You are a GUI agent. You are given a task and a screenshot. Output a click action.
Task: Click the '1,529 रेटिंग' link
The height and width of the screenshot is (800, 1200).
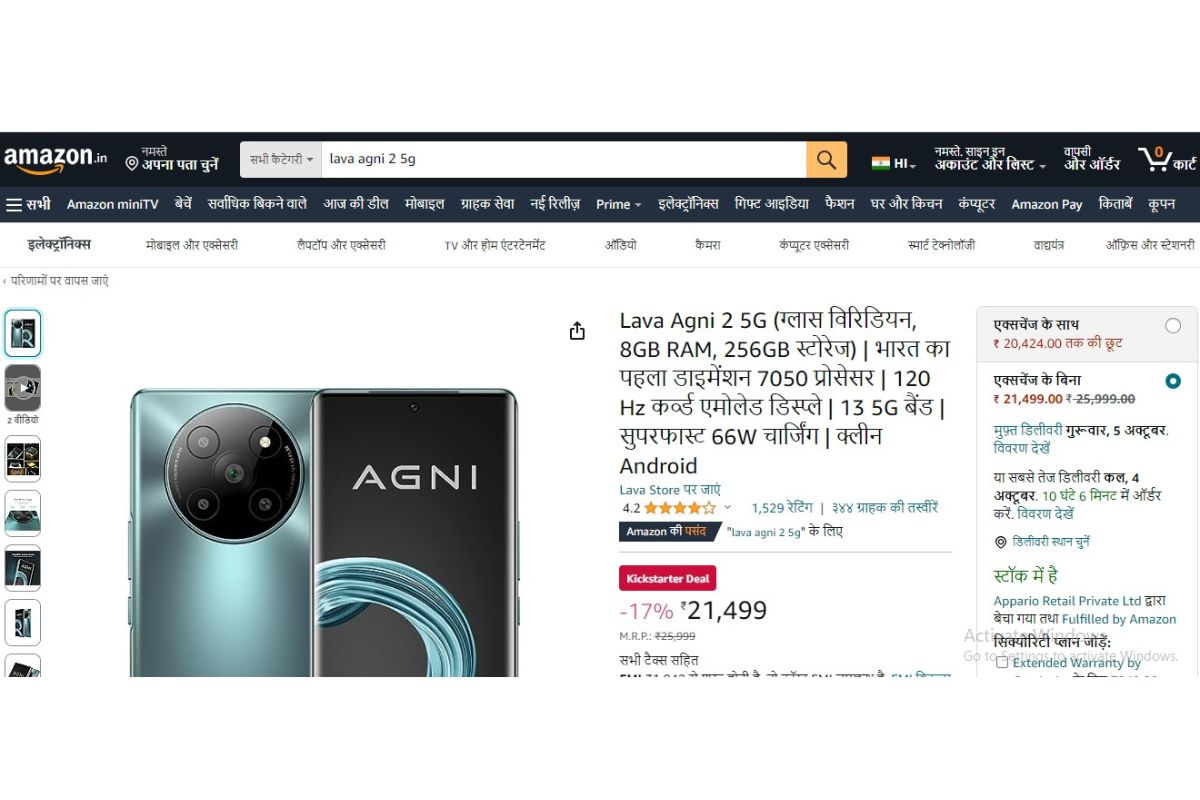click(782, 508)
